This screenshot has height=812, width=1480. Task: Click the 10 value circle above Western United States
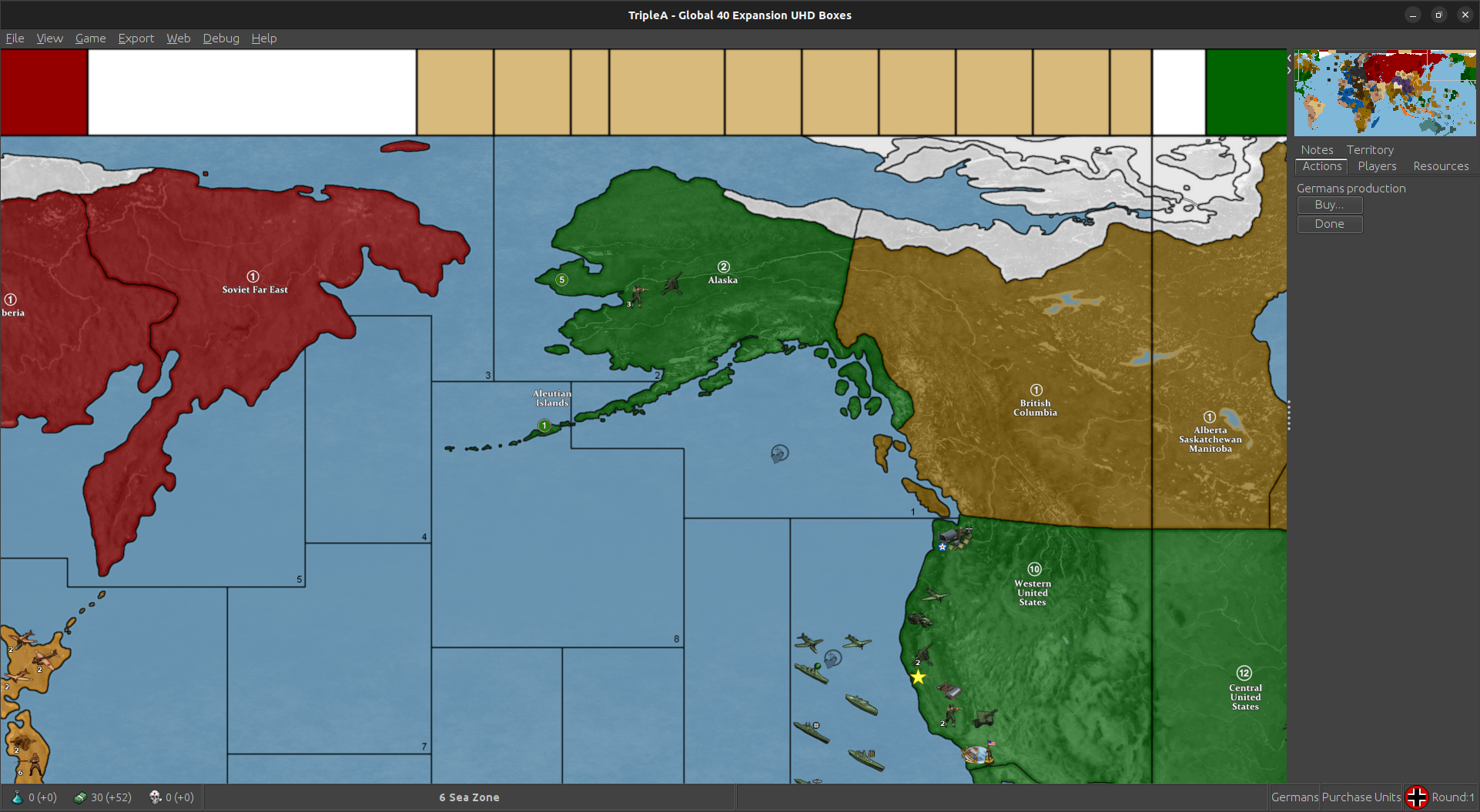(x=1034, y=570)
